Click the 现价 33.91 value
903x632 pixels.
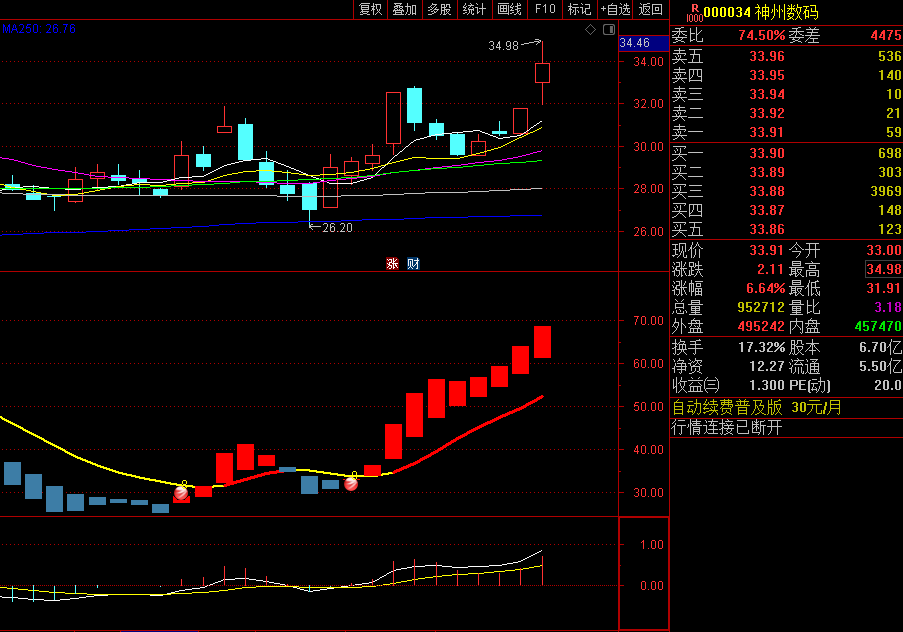pyautogui.click(x=767, y=250)
